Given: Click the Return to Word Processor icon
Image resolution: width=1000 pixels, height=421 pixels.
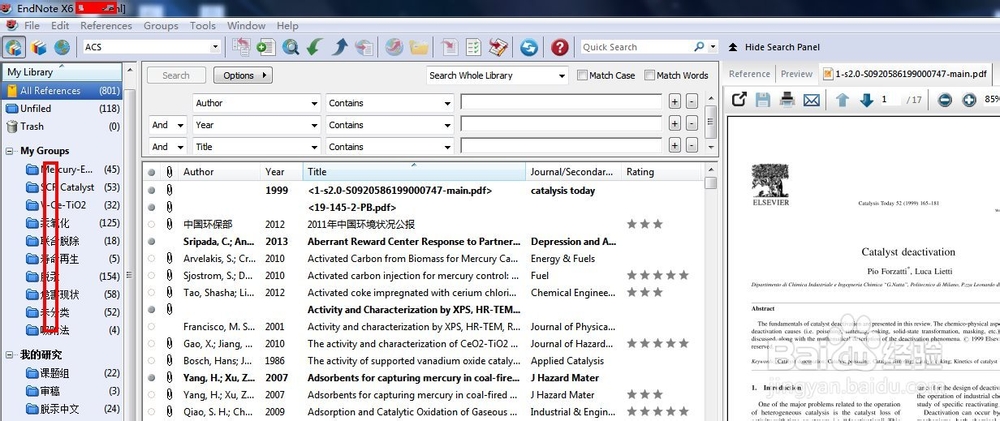Looking at the screenshot, I should click(x=498, y=47).
